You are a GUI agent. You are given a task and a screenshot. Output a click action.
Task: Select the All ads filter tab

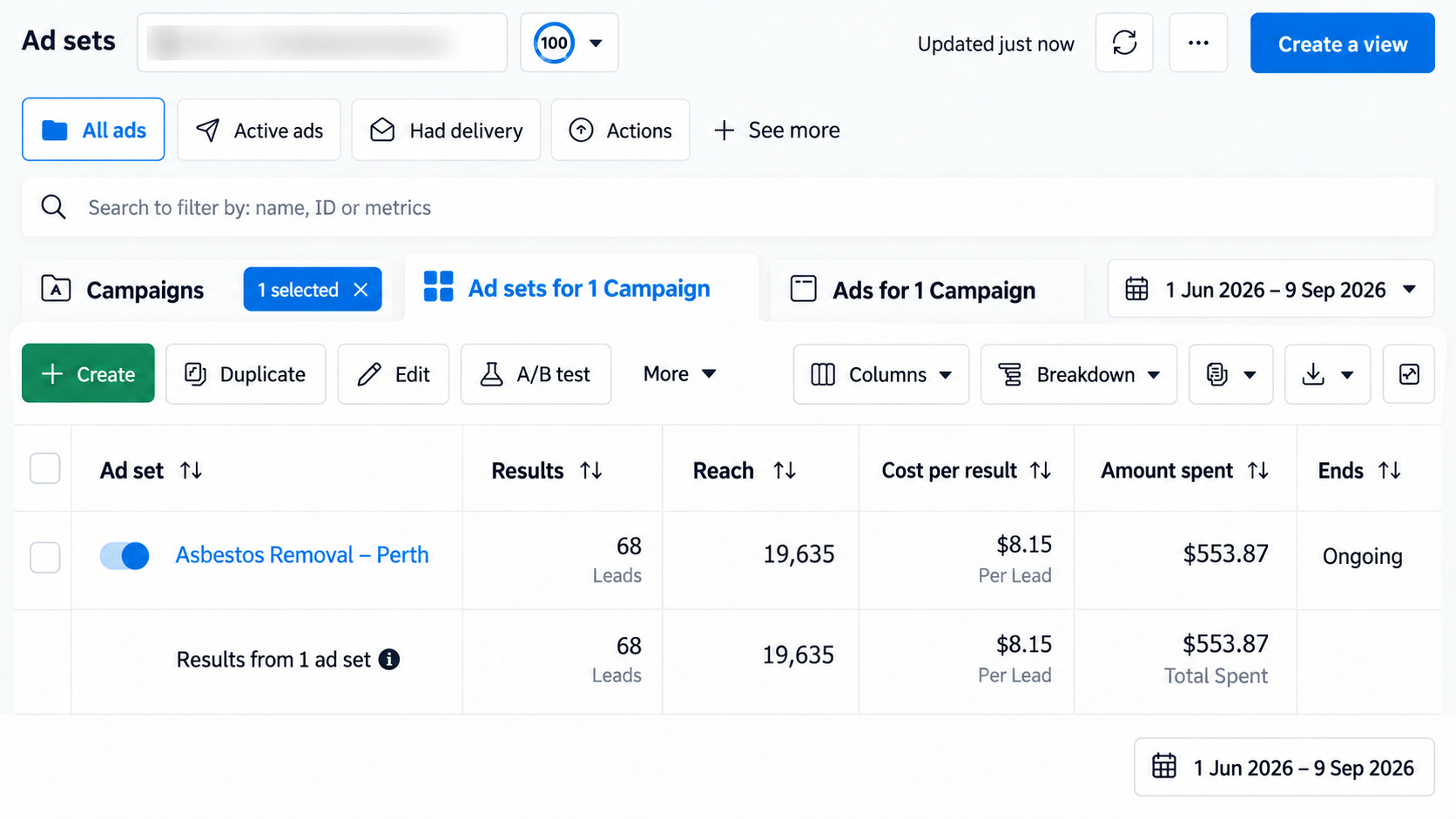pyautogui.click(x=93, y=130)
